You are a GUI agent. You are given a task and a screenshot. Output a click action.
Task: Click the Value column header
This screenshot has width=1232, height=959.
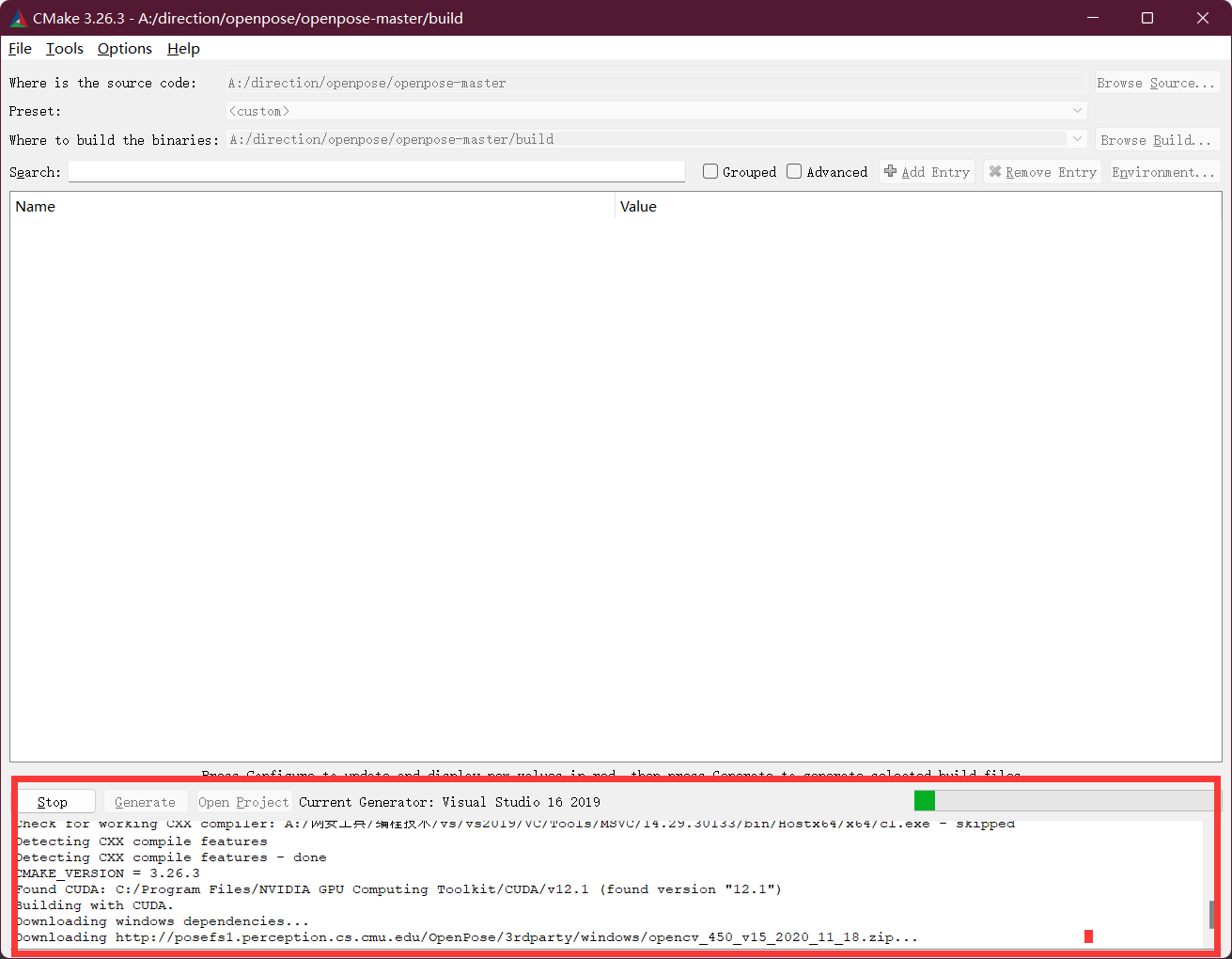[x=918, y=207]
